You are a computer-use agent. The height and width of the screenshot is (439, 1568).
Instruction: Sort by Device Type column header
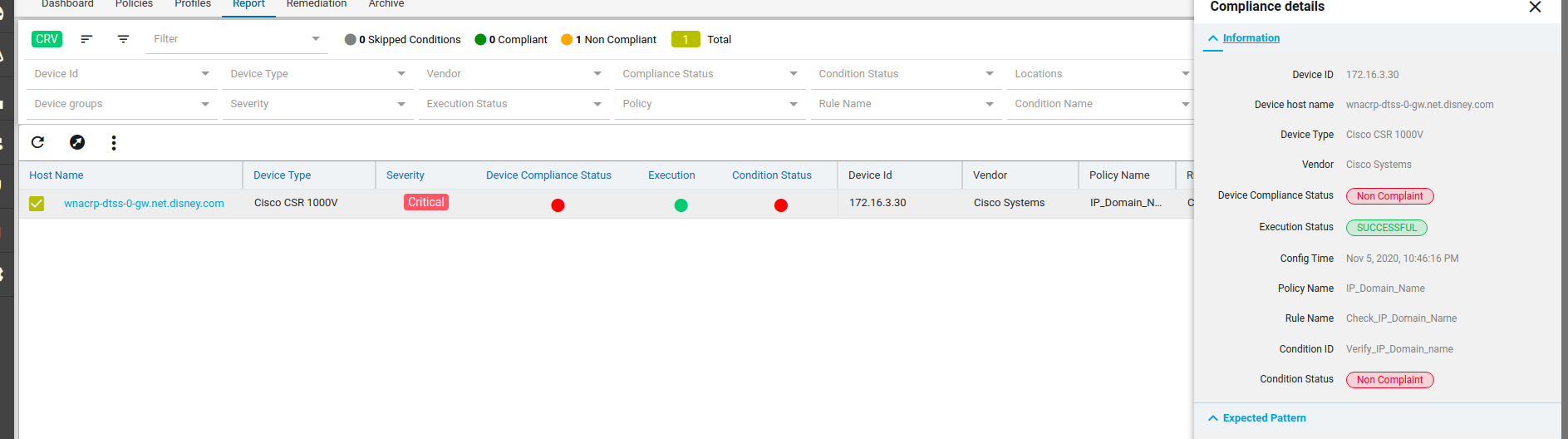pos(283,175)
